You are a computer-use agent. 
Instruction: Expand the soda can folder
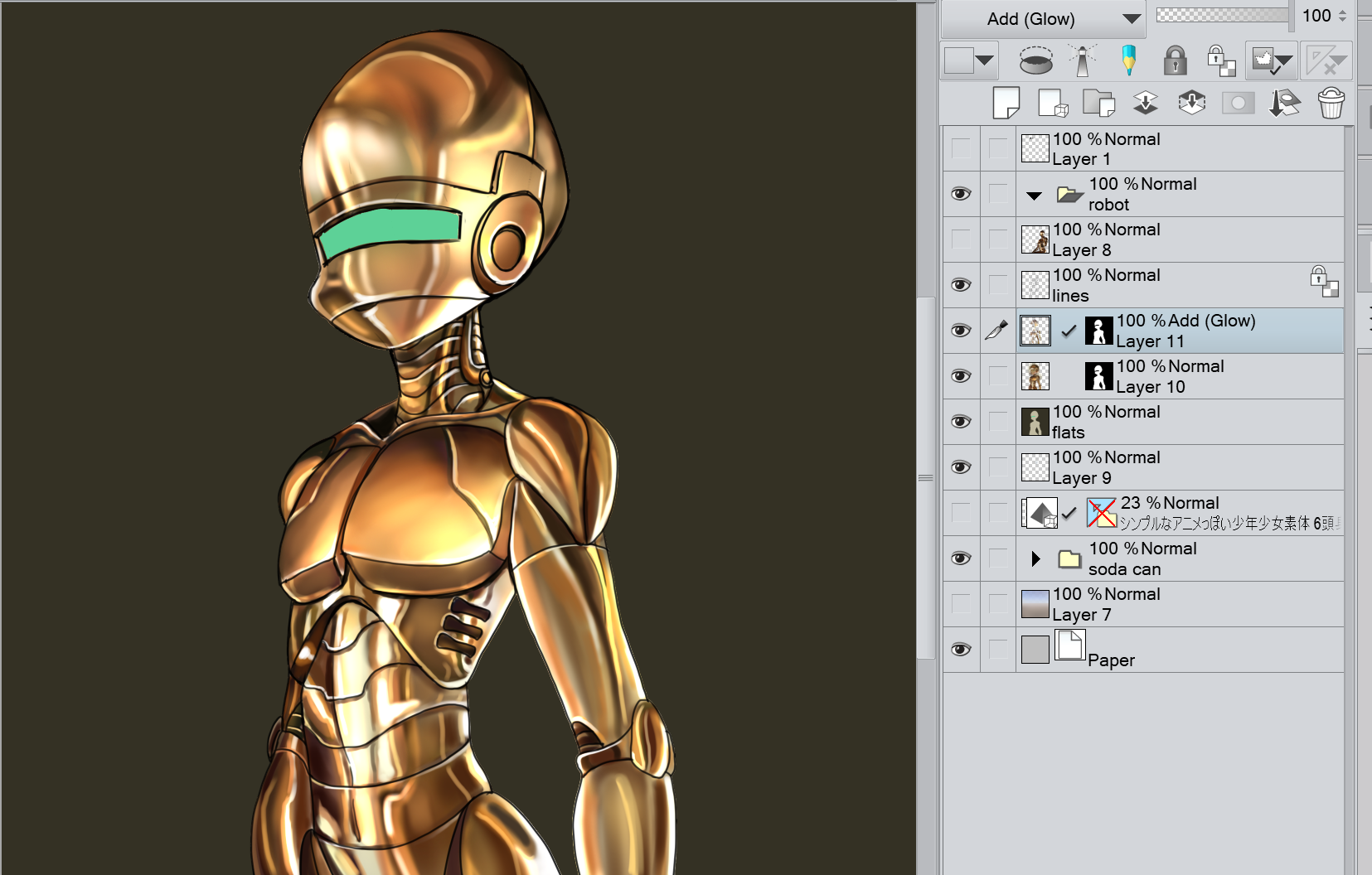(x=1035, y=559)
